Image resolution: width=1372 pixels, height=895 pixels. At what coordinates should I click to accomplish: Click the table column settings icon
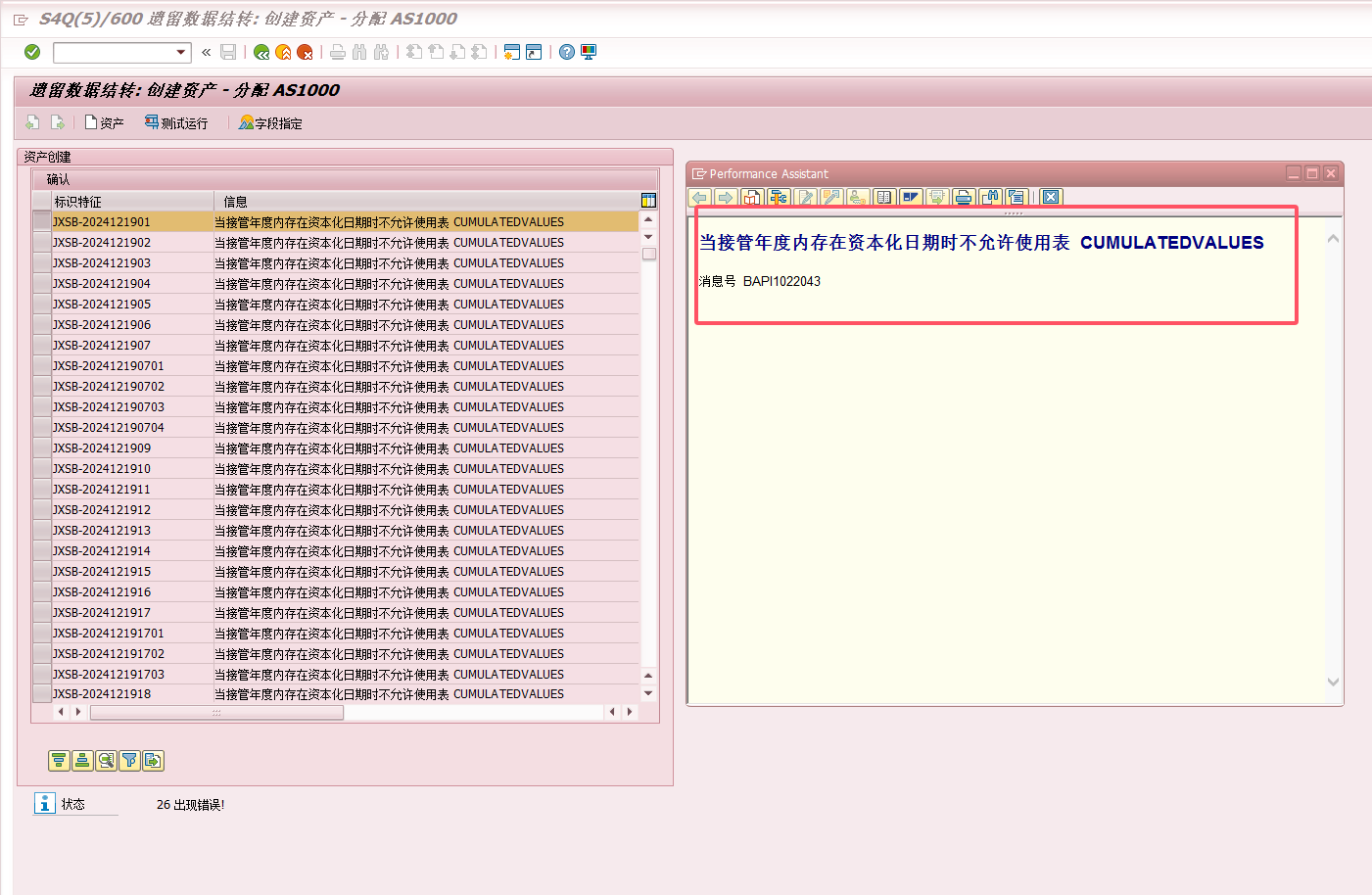(648, 201)
